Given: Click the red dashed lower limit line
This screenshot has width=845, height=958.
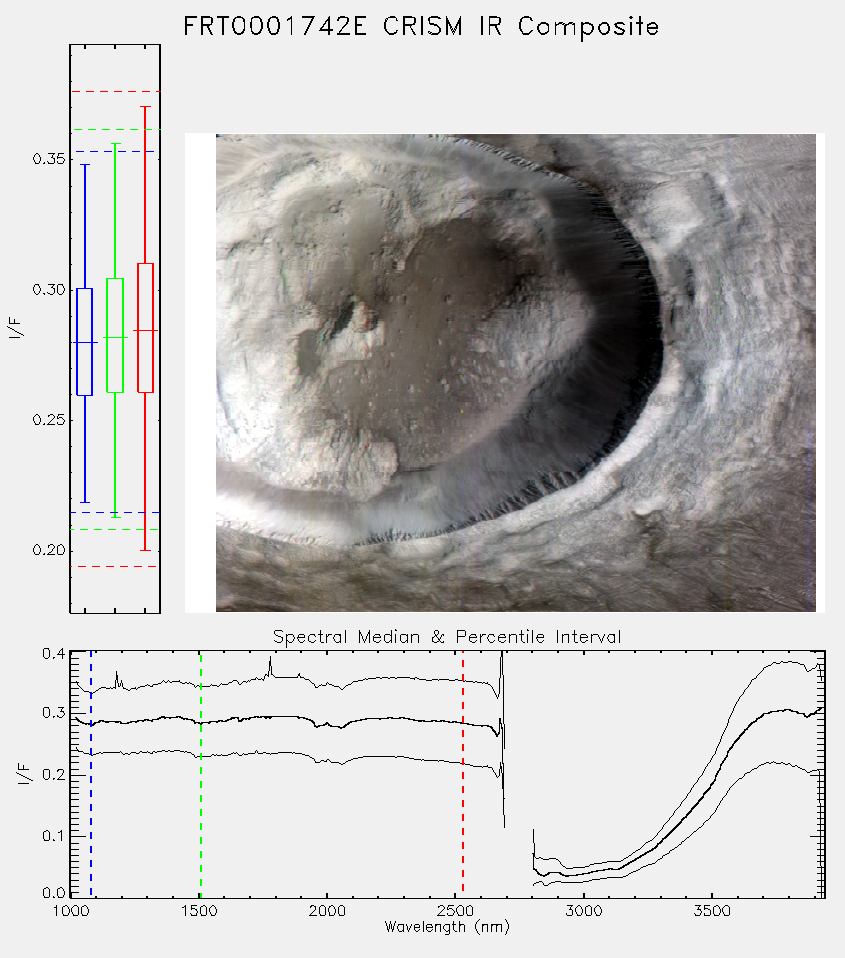Looking at the screenshot, I should click(115, 566).
